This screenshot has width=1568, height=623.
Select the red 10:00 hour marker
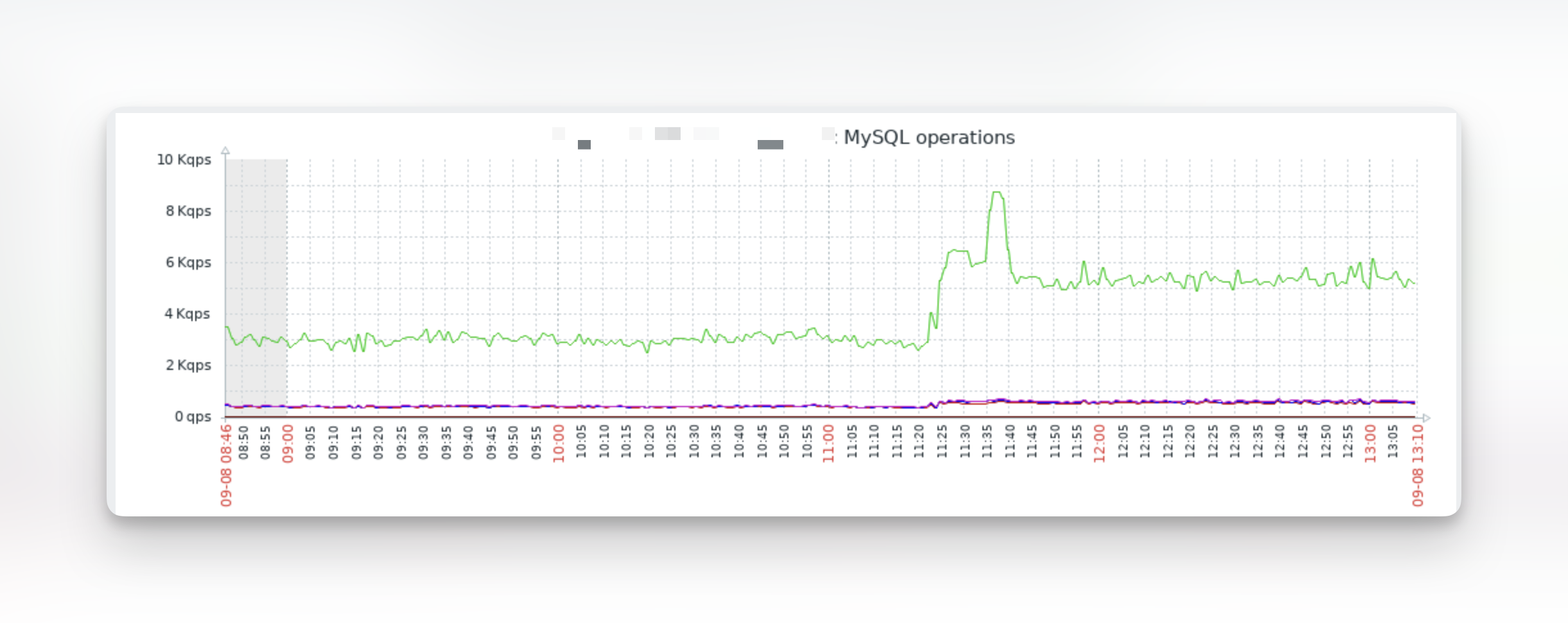point(559,443)
